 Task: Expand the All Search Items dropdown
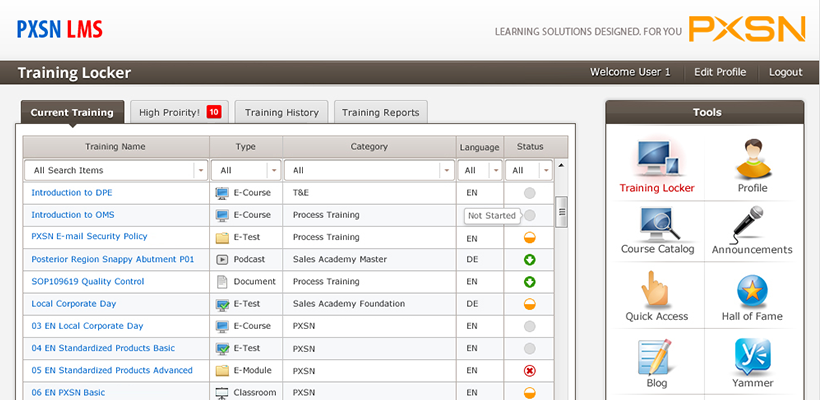200,171
